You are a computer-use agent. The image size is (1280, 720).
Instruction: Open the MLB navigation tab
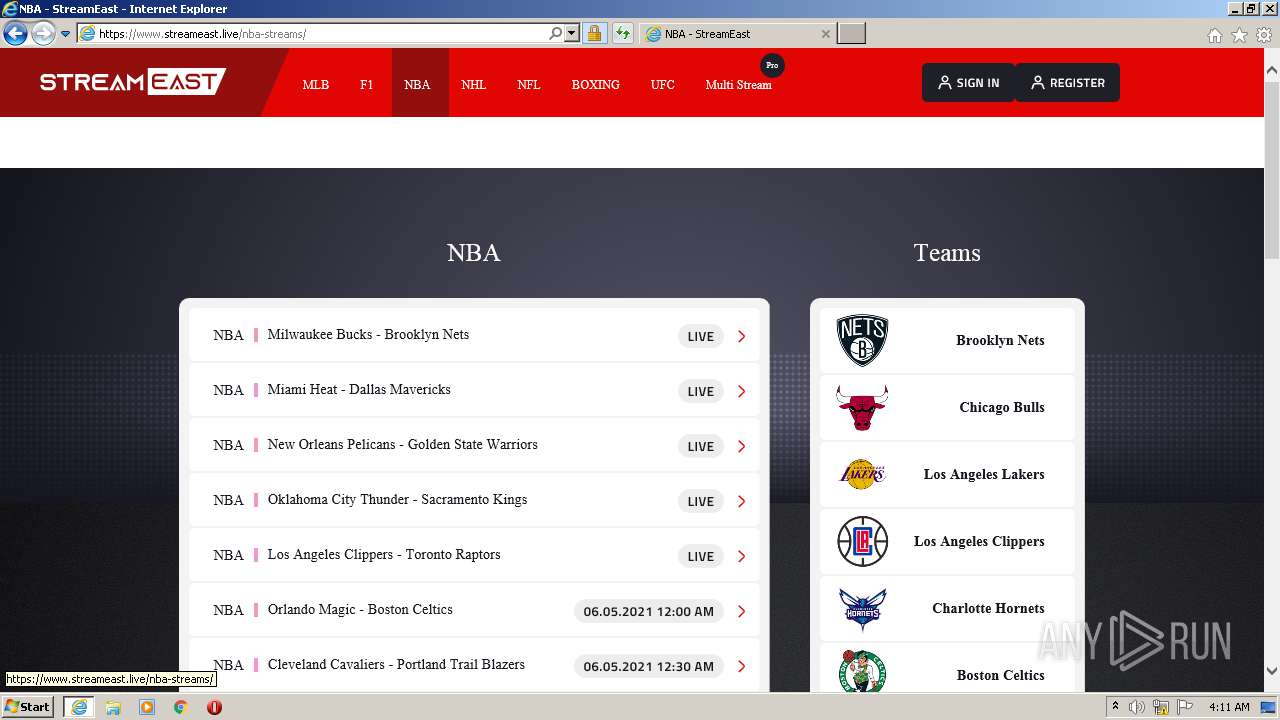pyautogui.click(x=316, y=85)
